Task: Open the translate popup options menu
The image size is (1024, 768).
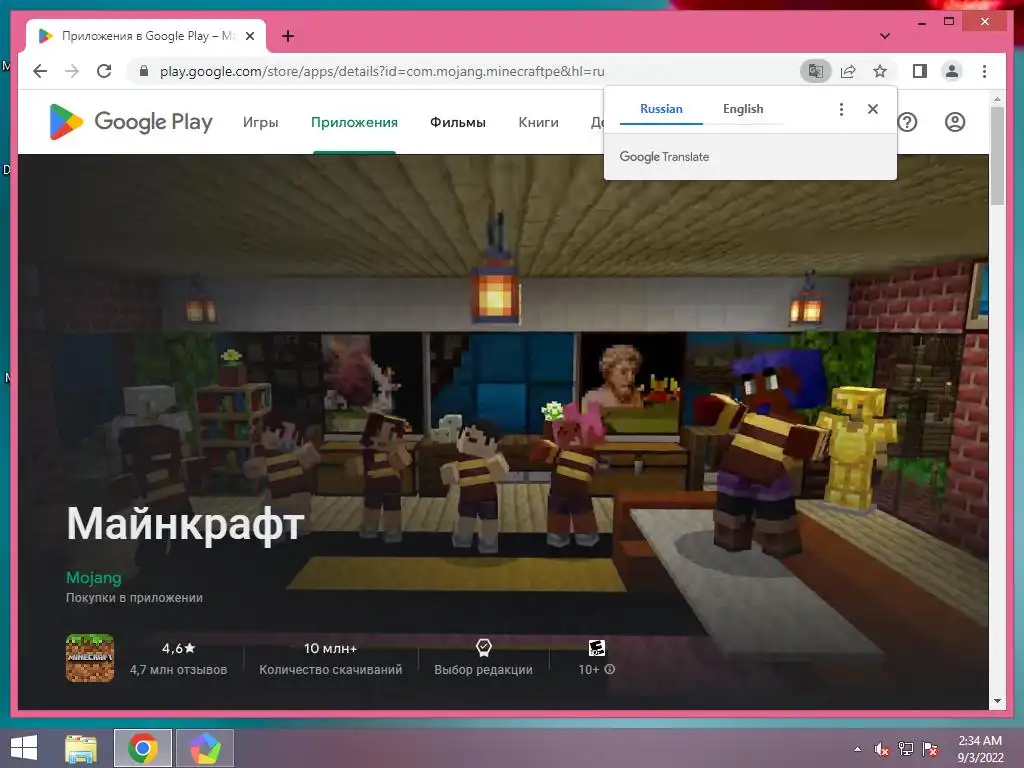Action: click(841, 109)
